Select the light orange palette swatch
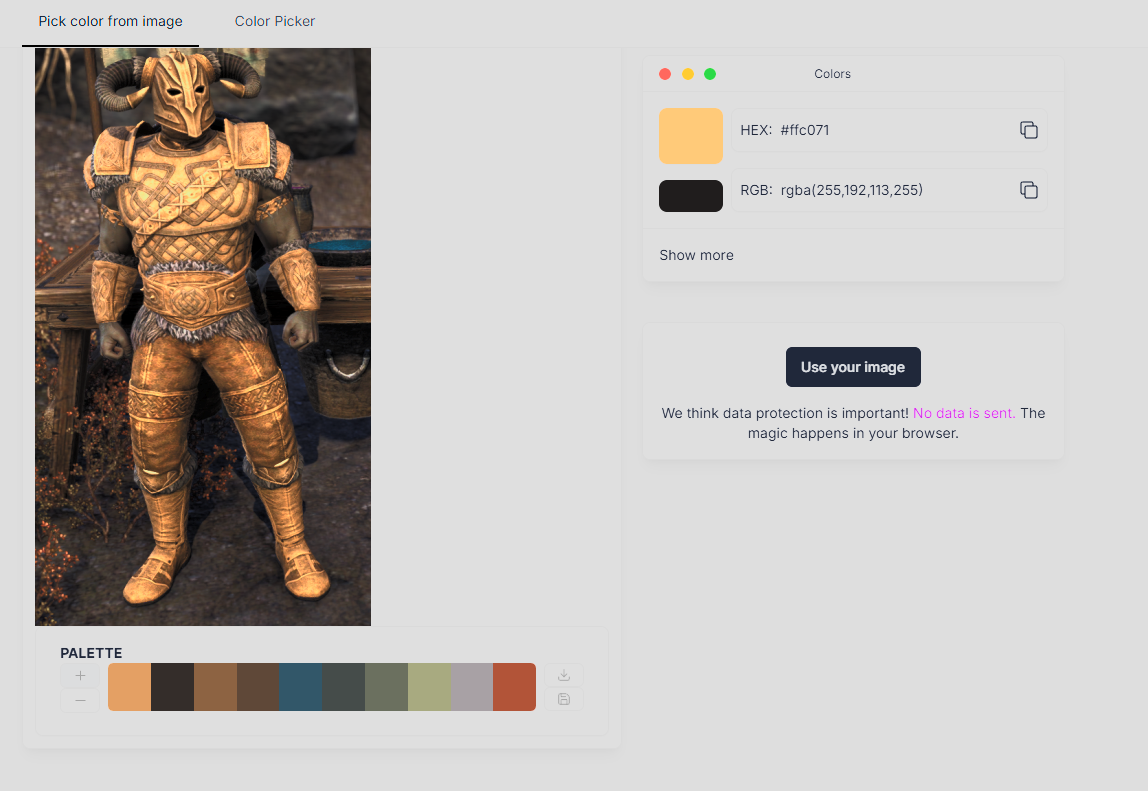 (130, 687)
